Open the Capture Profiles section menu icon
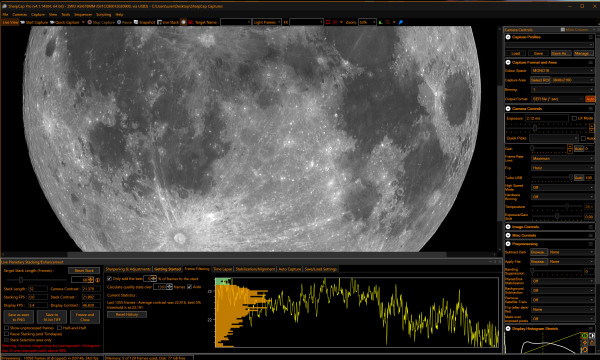The height and width of the screenshot is (360, 600). (591, 37)
